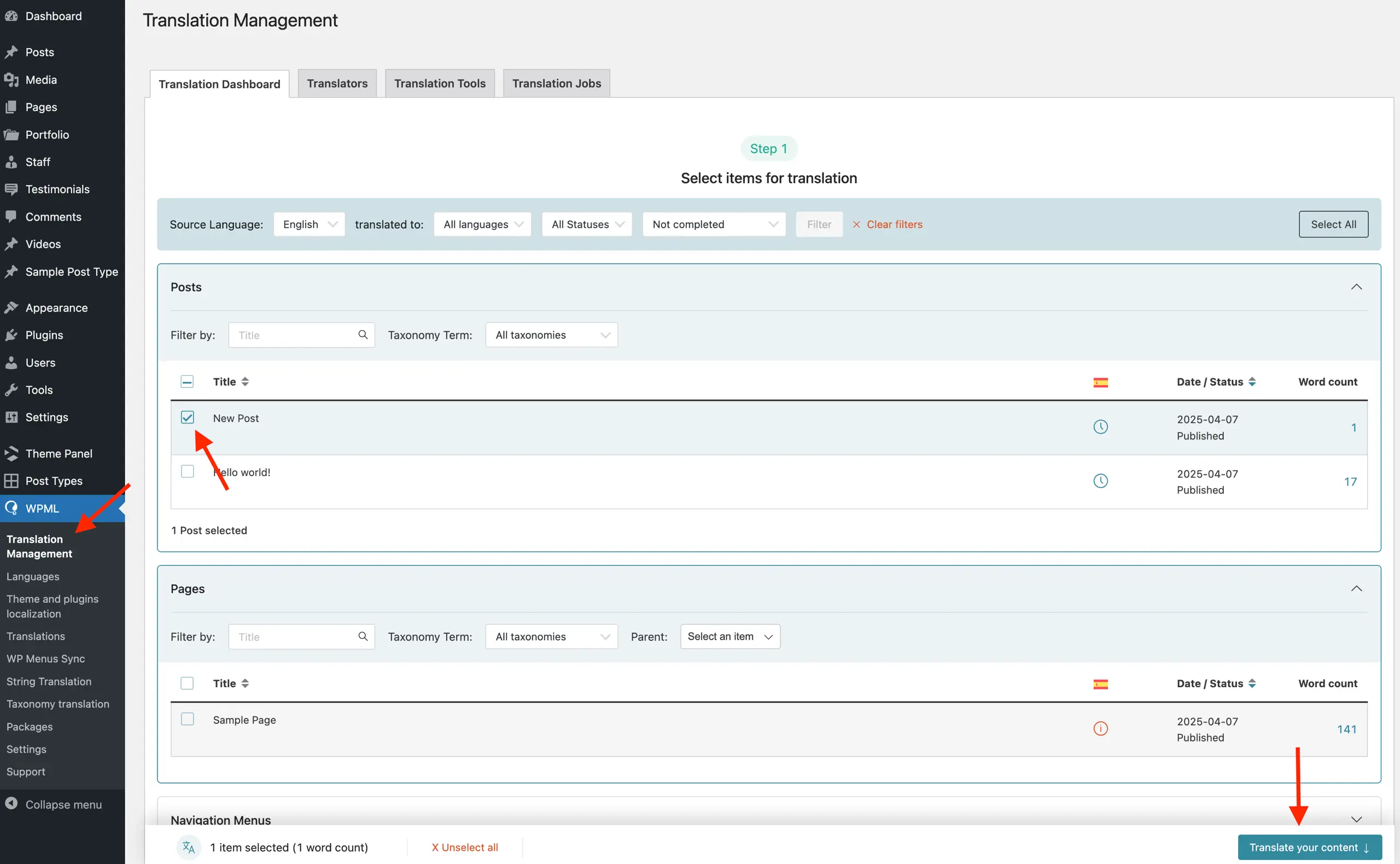This screenshot has height=864, width=1400.
Task: Click the translate icon in bottom bar
Action: coord(189,847)
